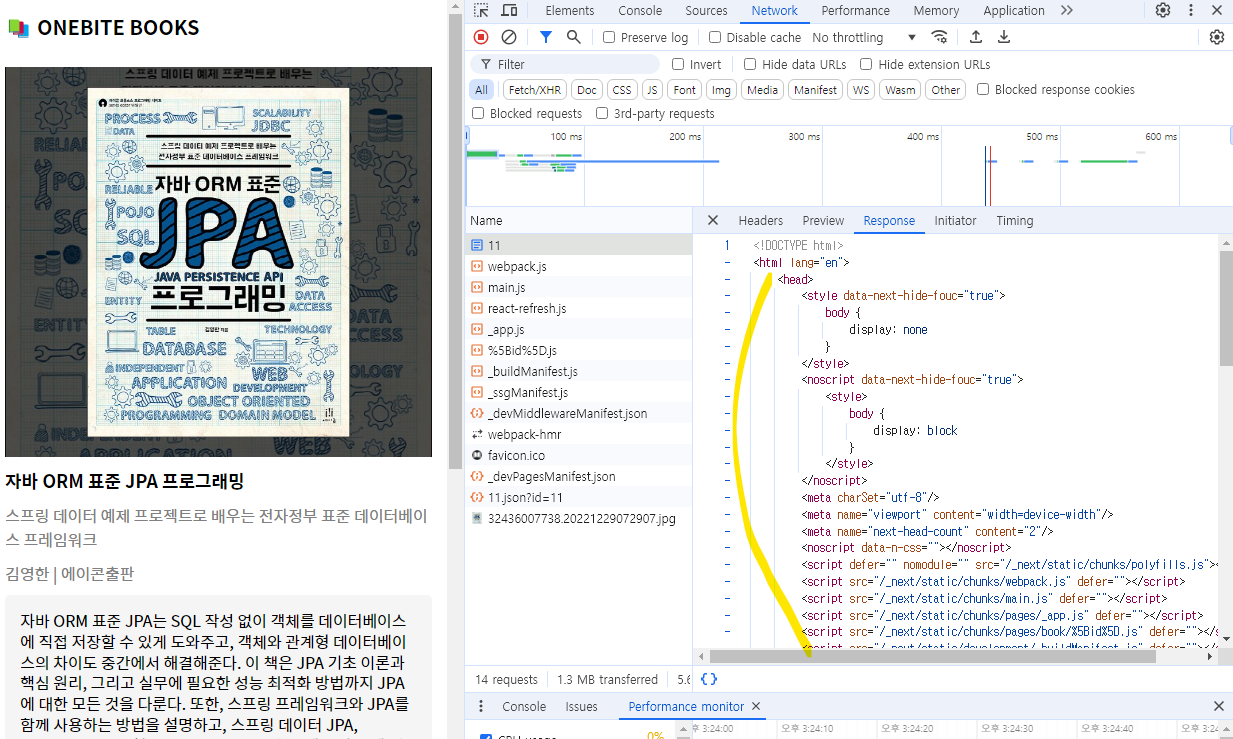The width and height of the screenshot is (1233, 739).
Task: Filter requests by JS type
Action: tap(652, 89)
